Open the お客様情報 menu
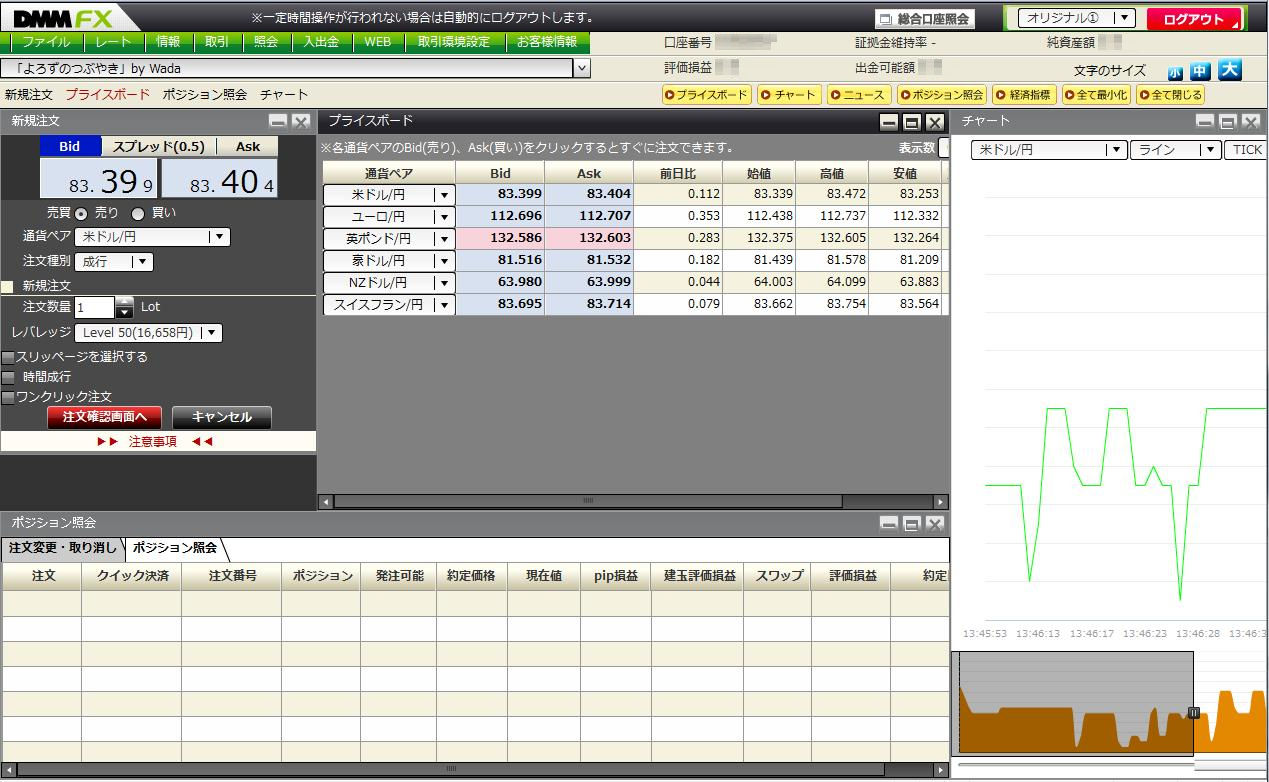 [547, 42]
